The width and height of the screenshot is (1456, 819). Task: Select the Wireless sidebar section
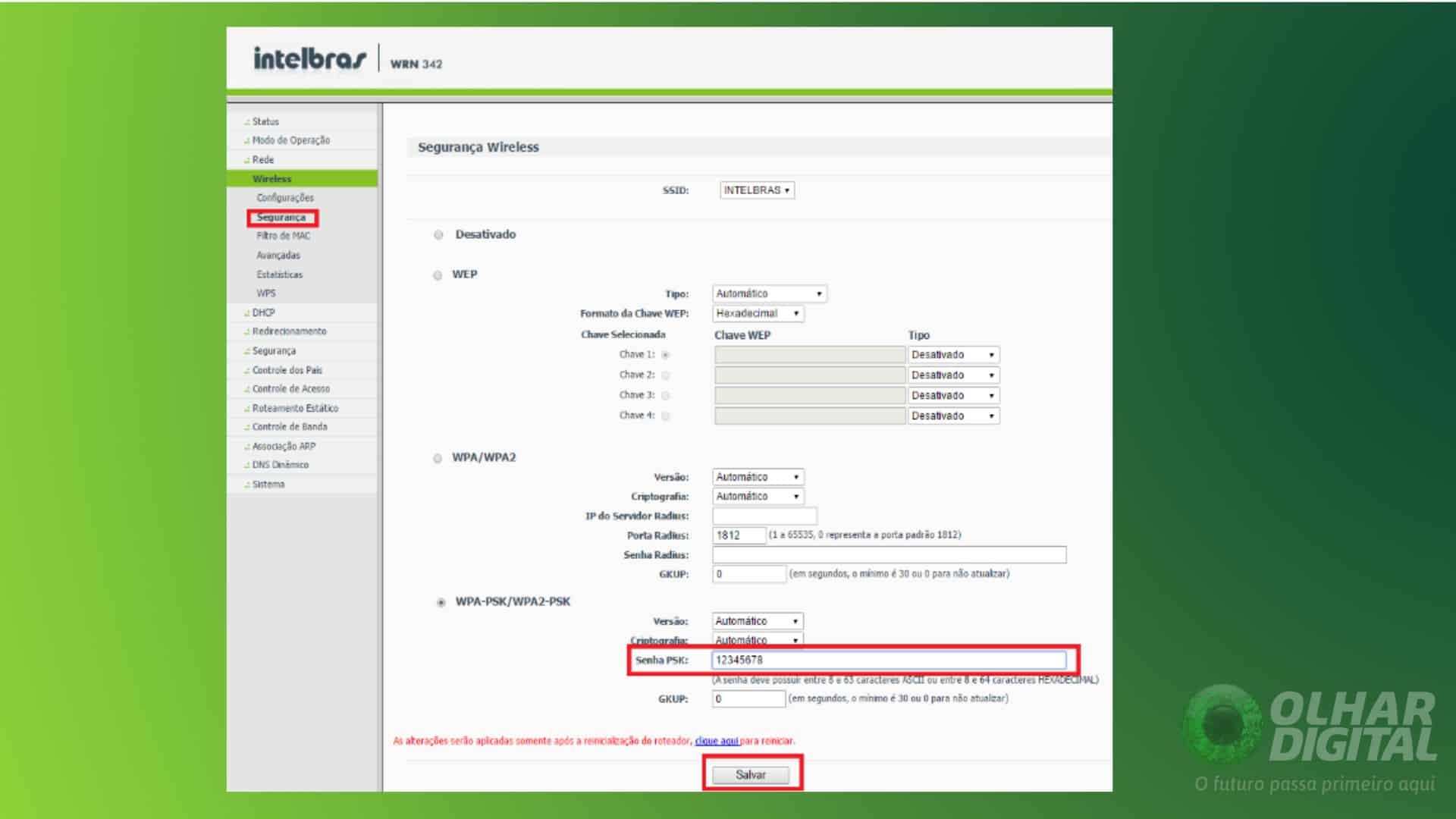pyautogui.click(x=302, y=179)
